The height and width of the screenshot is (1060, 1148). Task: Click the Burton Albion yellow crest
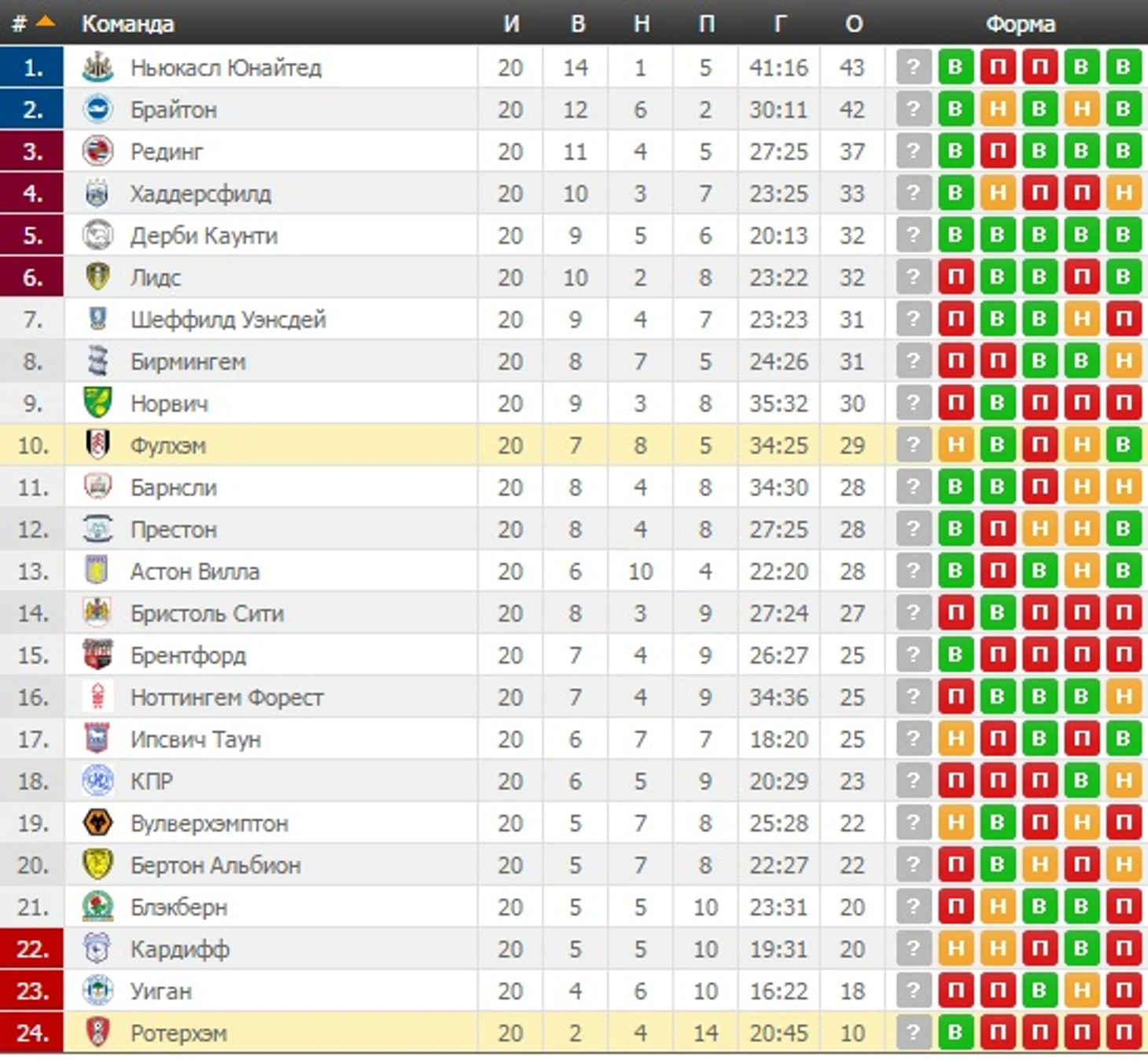(x=98, y=864)
